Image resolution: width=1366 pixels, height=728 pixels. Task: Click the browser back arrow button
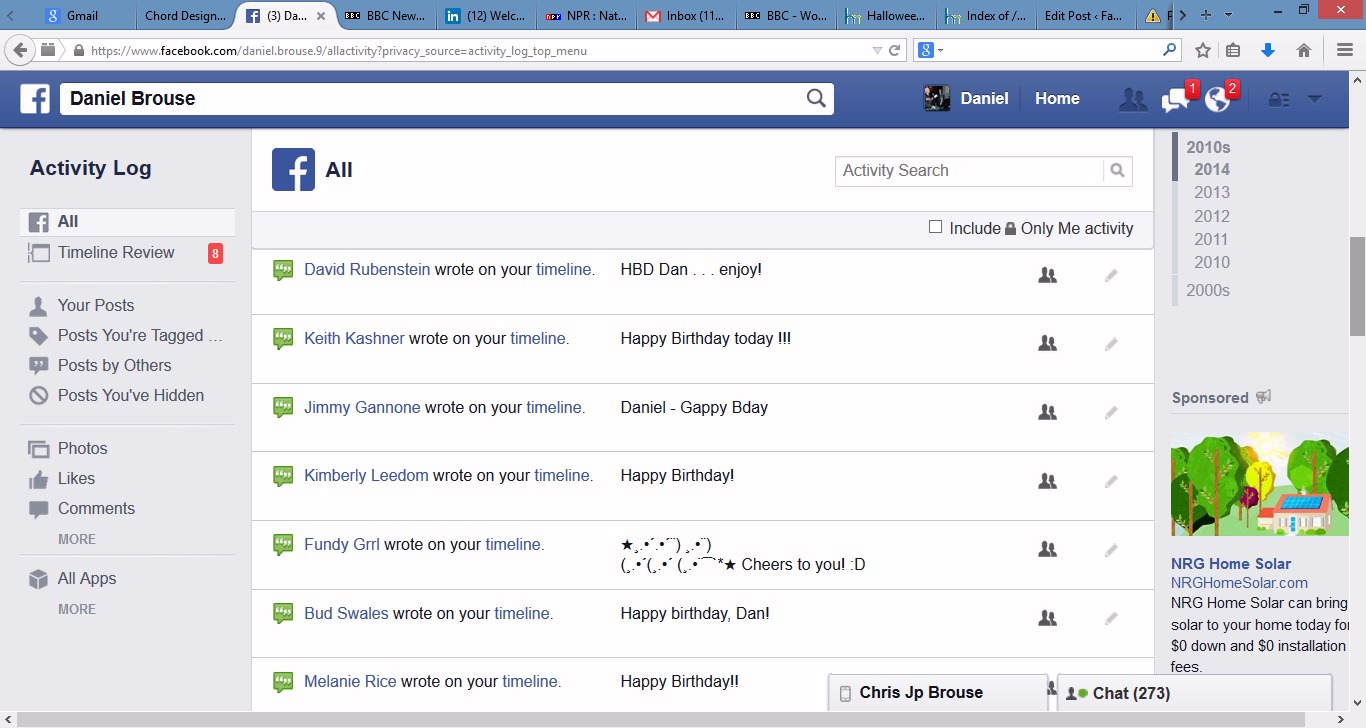tap(19, 50)
